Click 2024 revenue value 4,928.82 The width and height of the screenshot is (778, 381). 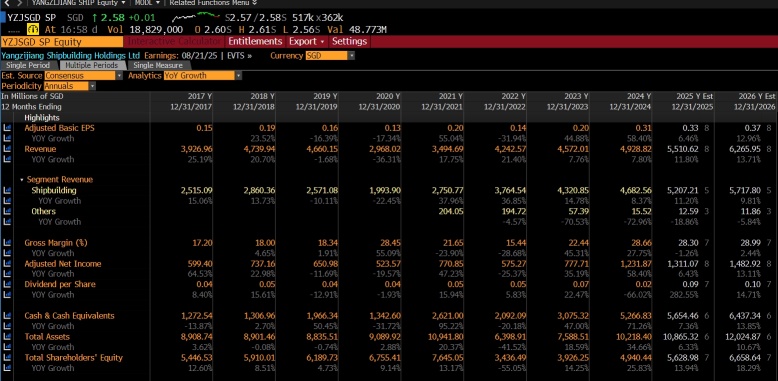pyautogui.click(x=635, y=149)
